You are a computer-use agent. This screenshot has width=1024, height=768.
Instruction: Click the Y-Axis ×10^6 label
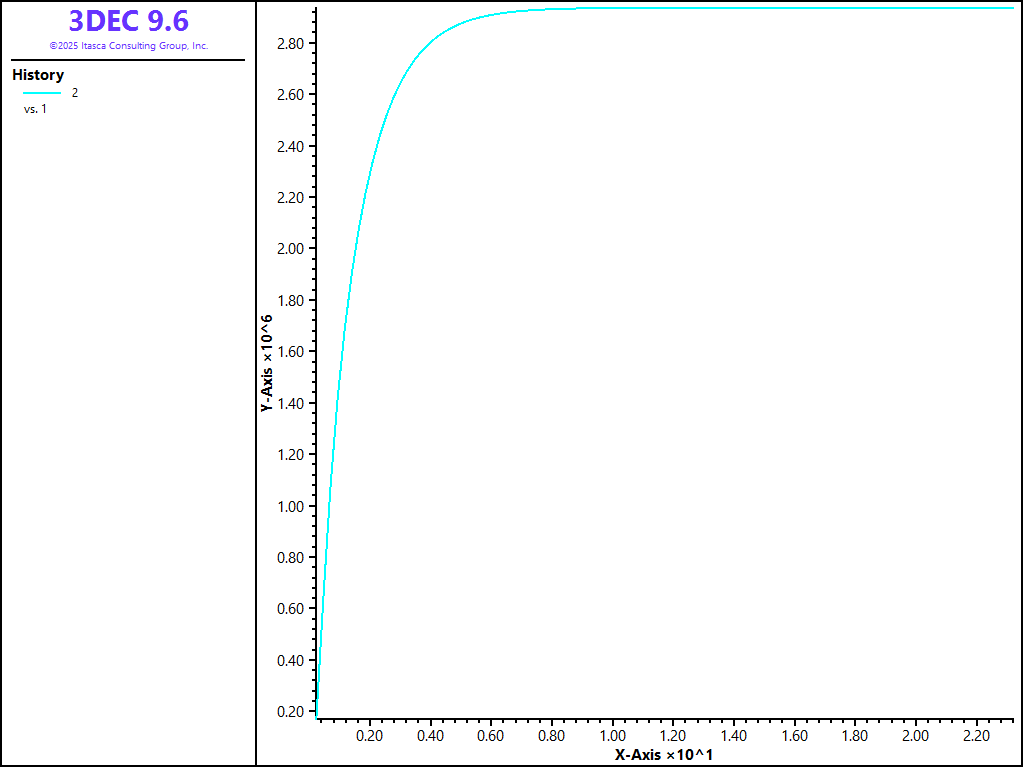coord(267,363)
